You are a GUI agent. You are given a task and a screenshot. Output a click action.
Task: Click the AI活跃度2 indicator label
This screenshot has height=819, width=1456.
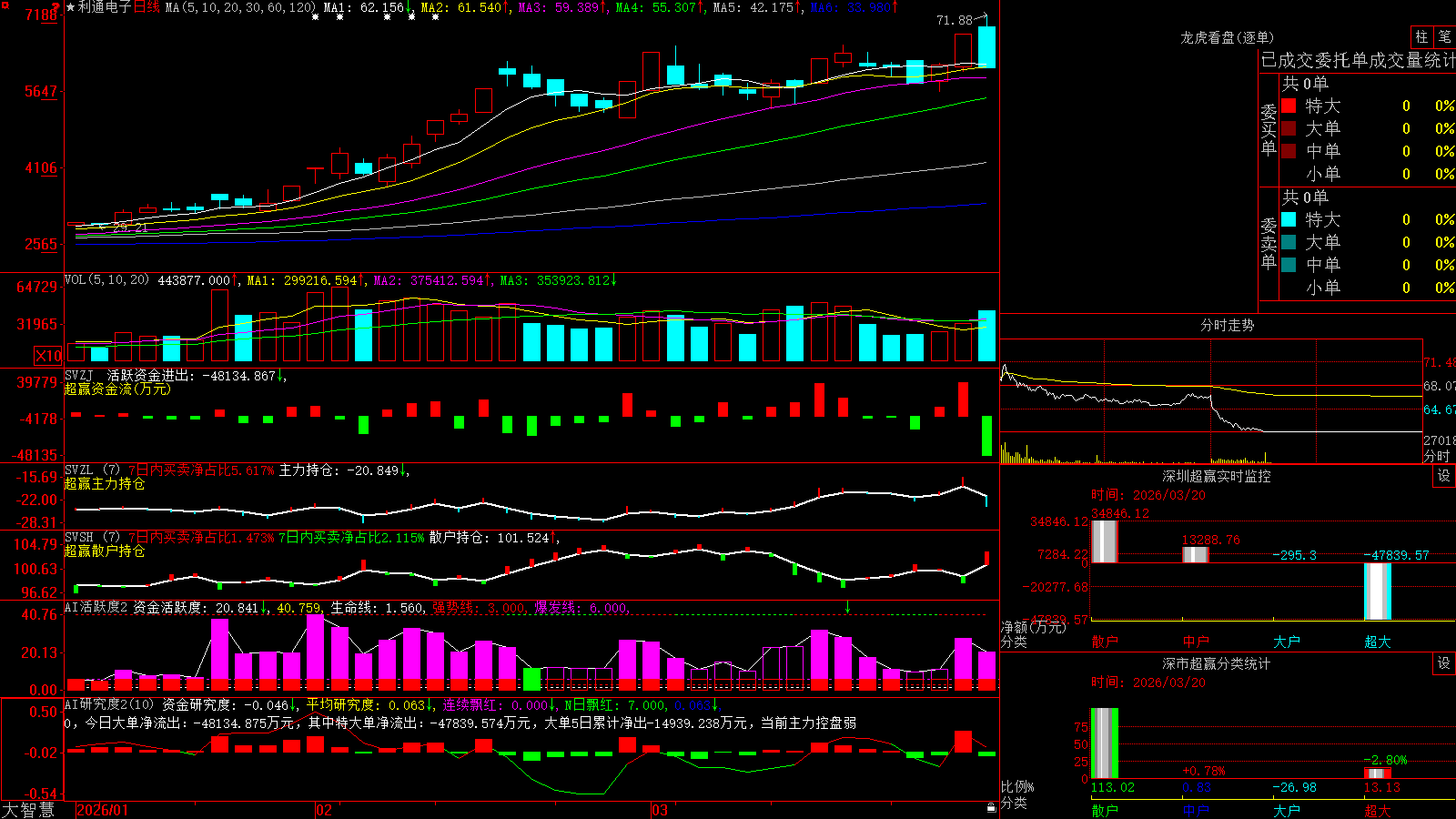[x=96, y=608]
